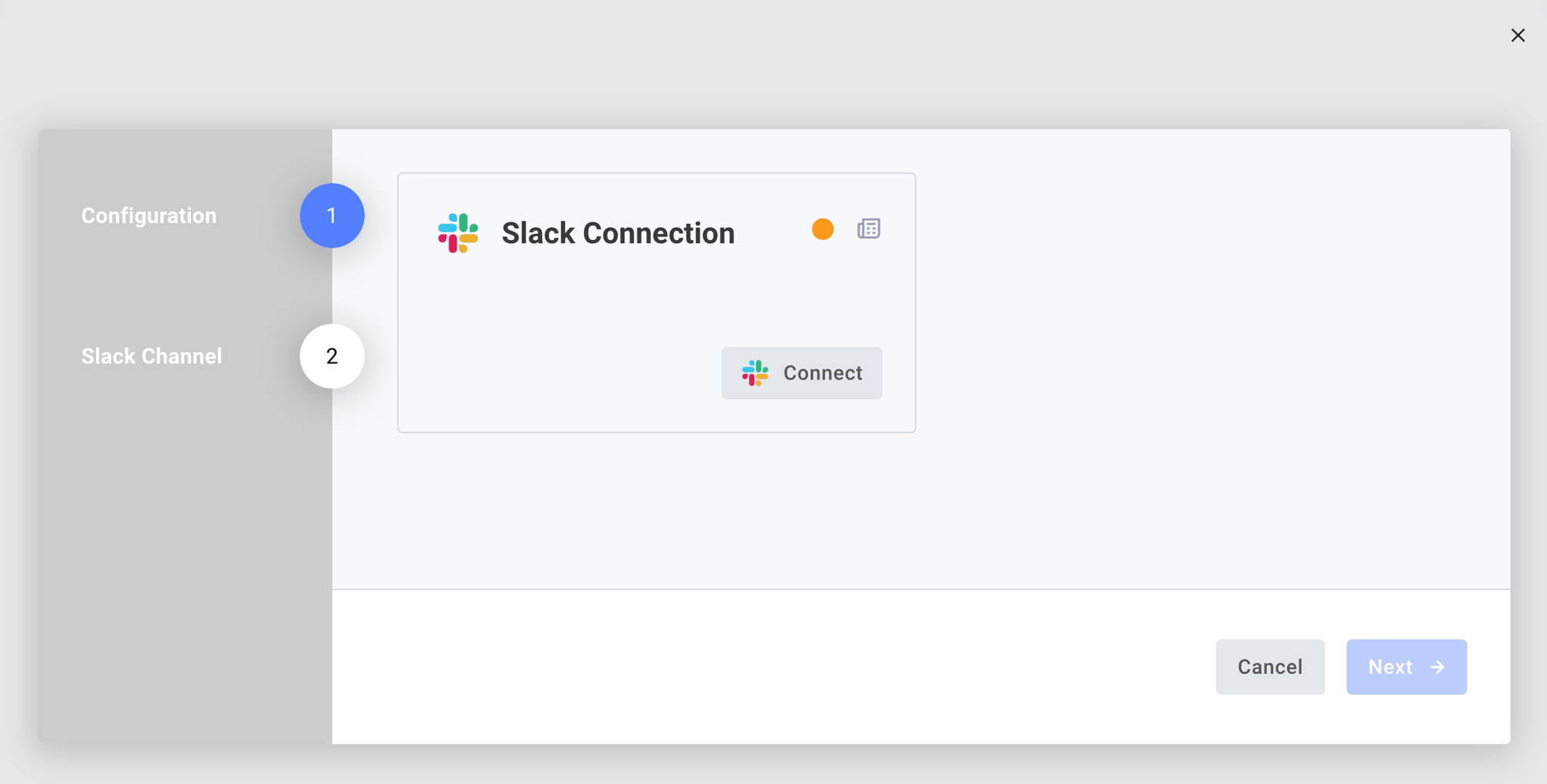Screen dimensions: 1547x784
Task: Toggle the inactive Slack Channel step indicator
Action: [x=332, y=356]
